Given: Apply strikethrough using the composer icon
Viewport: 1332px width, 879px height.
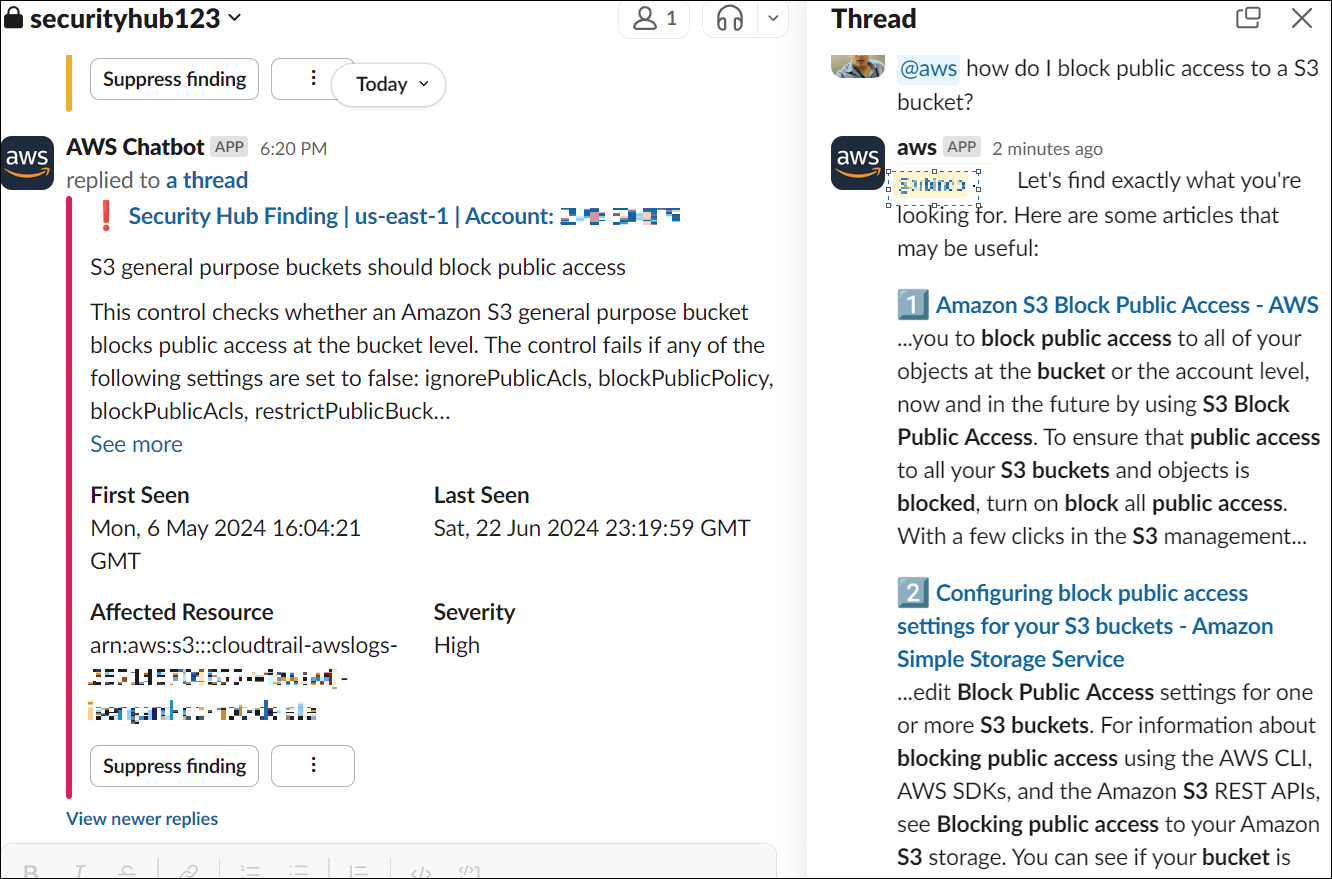Looking at the screenshot, I should (128, 870).
